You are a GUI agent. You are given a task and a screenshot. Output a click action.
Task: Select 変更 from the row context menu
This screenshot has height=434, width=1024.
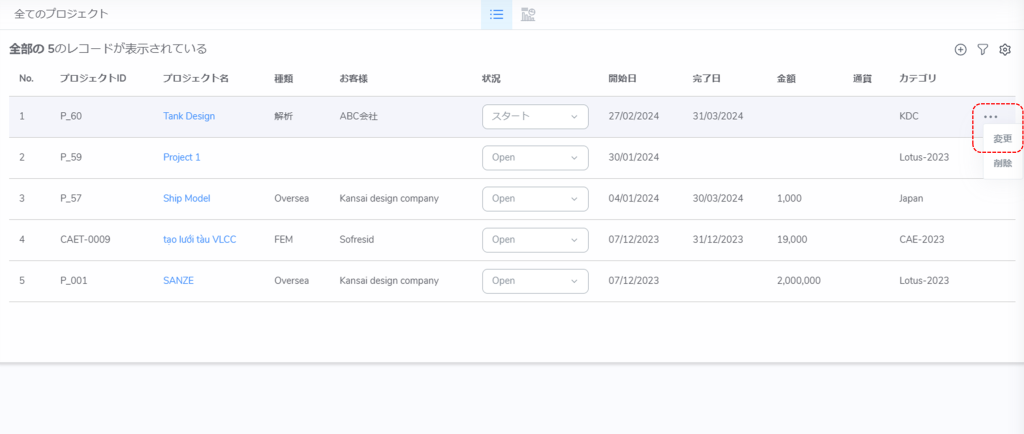click(x=1002, y=139)
